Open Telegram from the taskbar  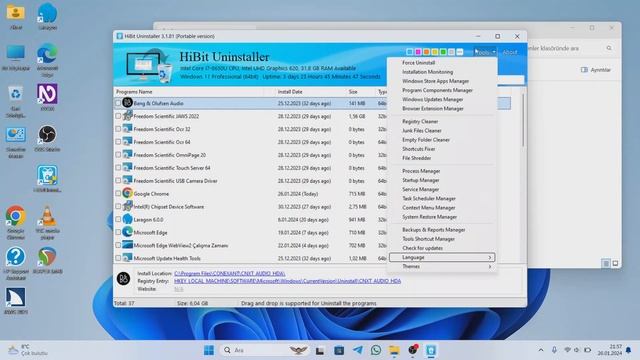point(358,350)
